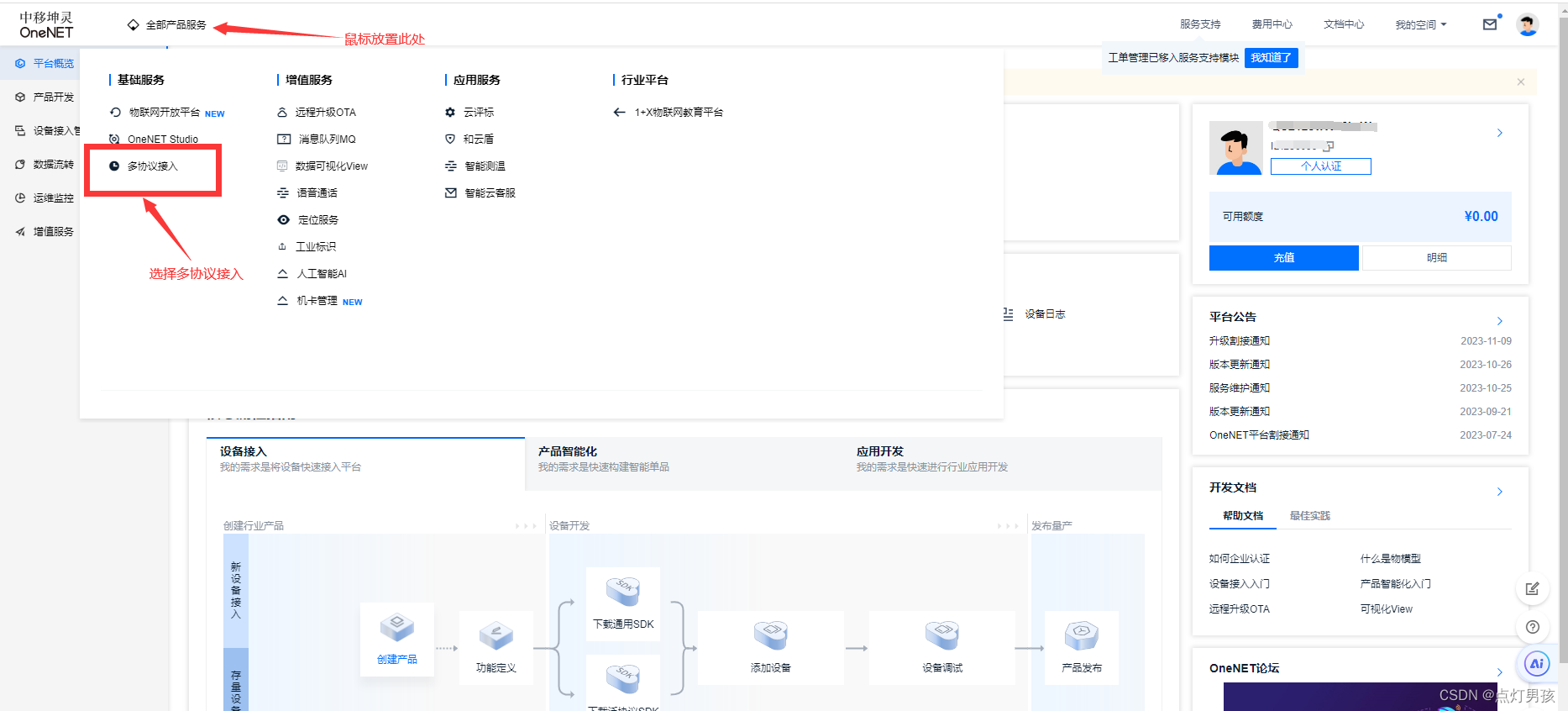Click the large profile avatar picture

tap(1236, 148)
